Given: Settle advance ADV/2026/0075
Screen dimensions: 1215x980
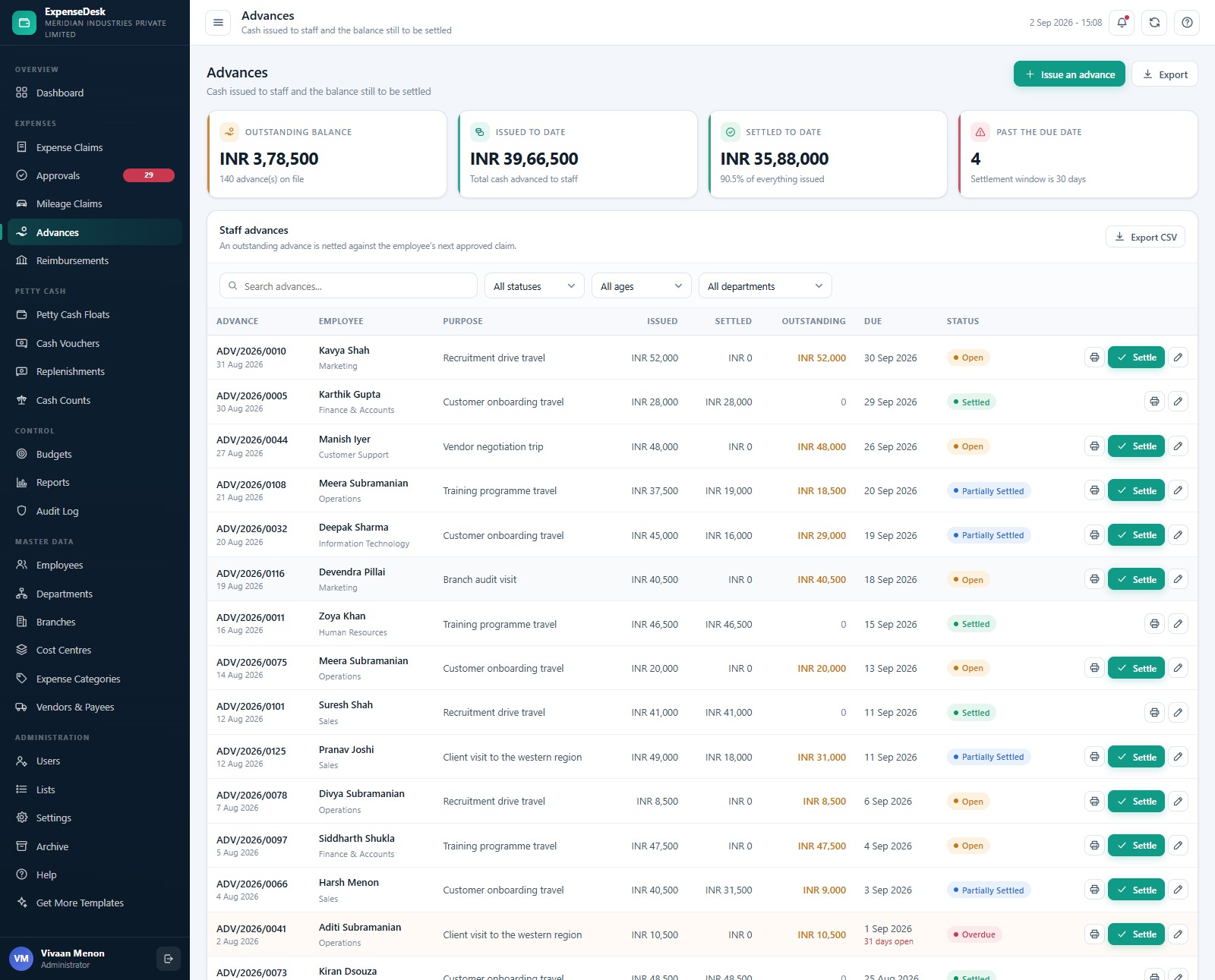Looking at the screenshot, I should click(1136, 668).
